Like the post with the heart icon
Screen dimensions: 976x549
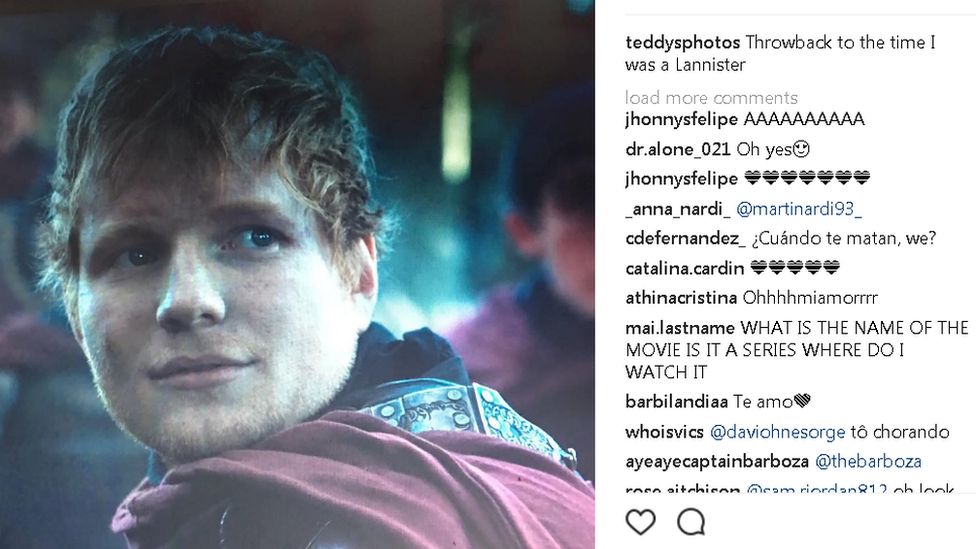(x=640, y=521)
